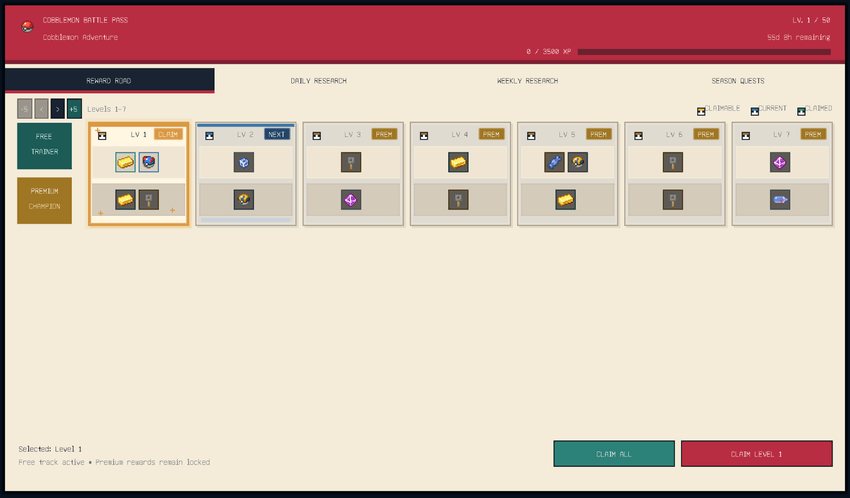Select the free yellow helmet reward in LV 5

point(577,162)
